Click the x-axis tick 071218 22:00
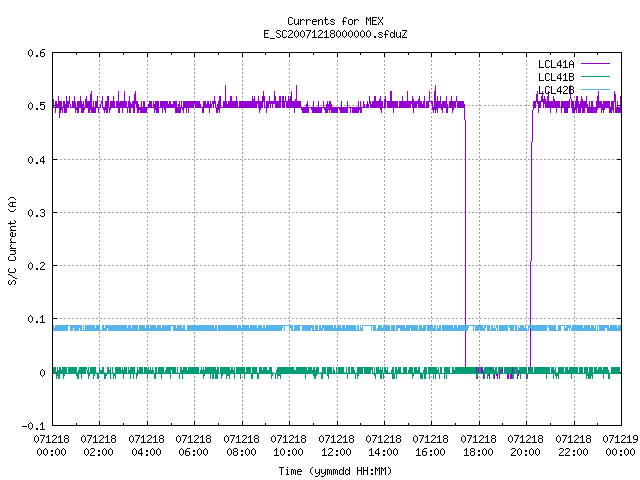The width and height of the screenshot is (640, 480). point(573,445)
